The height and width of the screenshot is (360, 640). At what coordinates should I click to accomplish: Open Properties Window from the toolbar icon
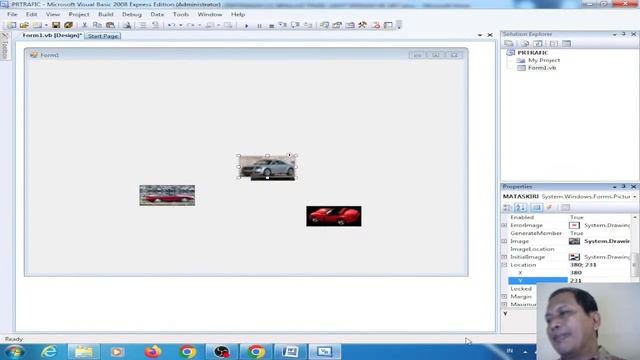[337, 25]
